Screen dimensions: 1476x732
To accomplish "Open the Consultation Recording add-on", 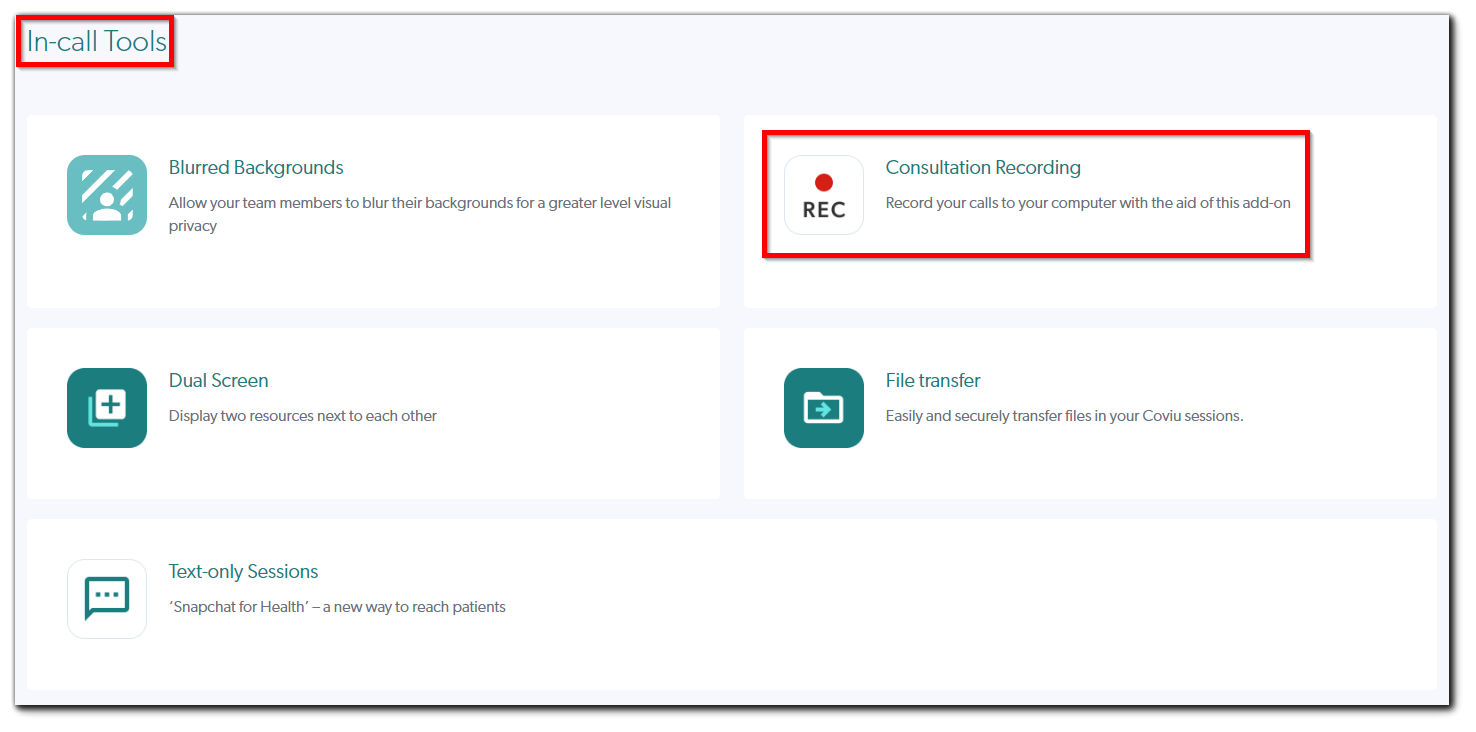I will click(x=982, y=167).
